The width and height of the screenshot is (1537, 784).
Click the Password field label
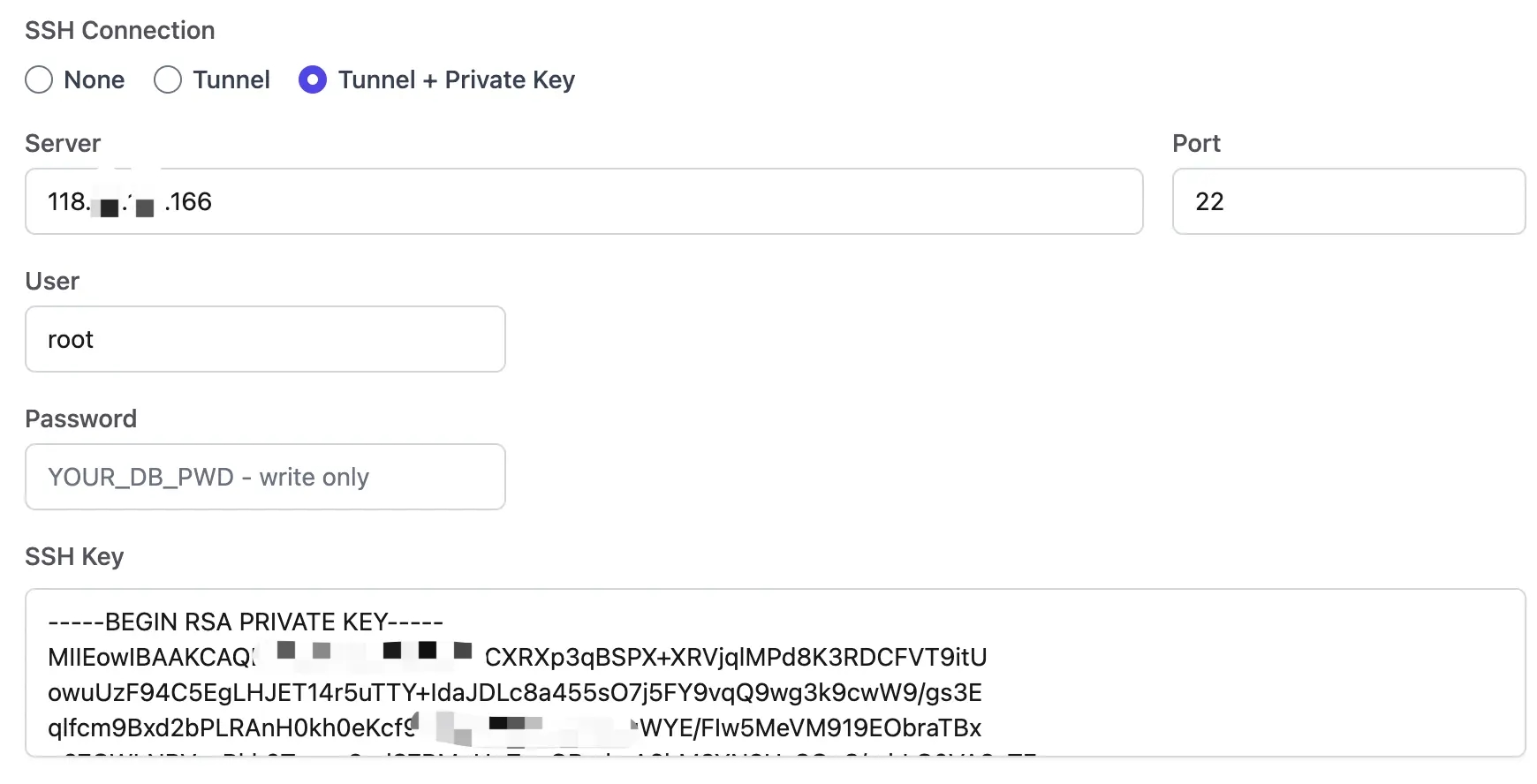click(81, 418)
